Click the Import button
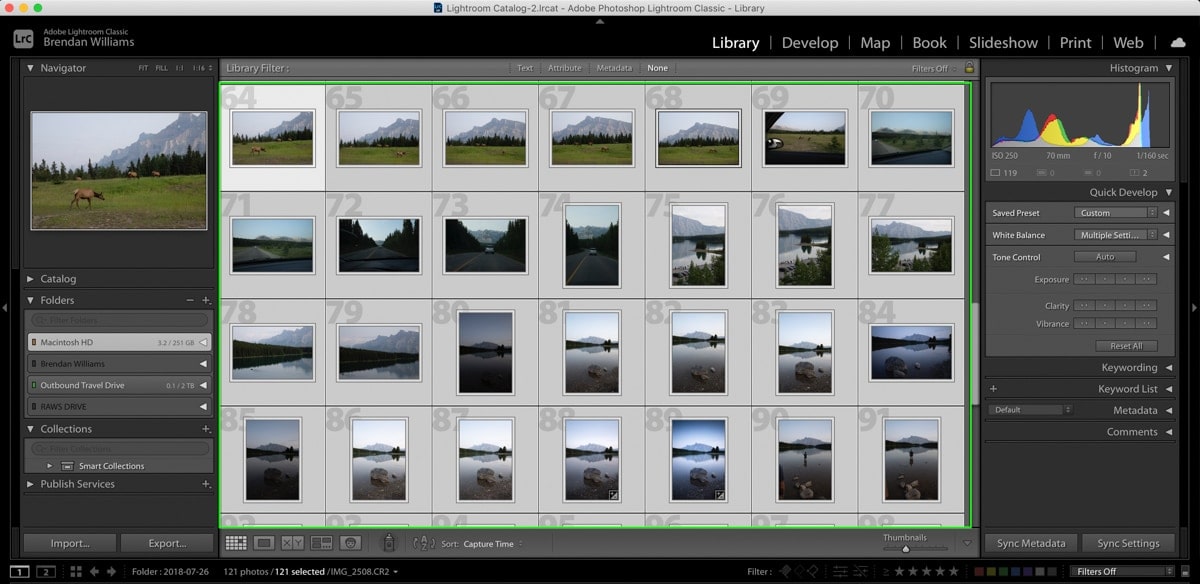This screenshot has width=1200, height=584. (70, 543)
